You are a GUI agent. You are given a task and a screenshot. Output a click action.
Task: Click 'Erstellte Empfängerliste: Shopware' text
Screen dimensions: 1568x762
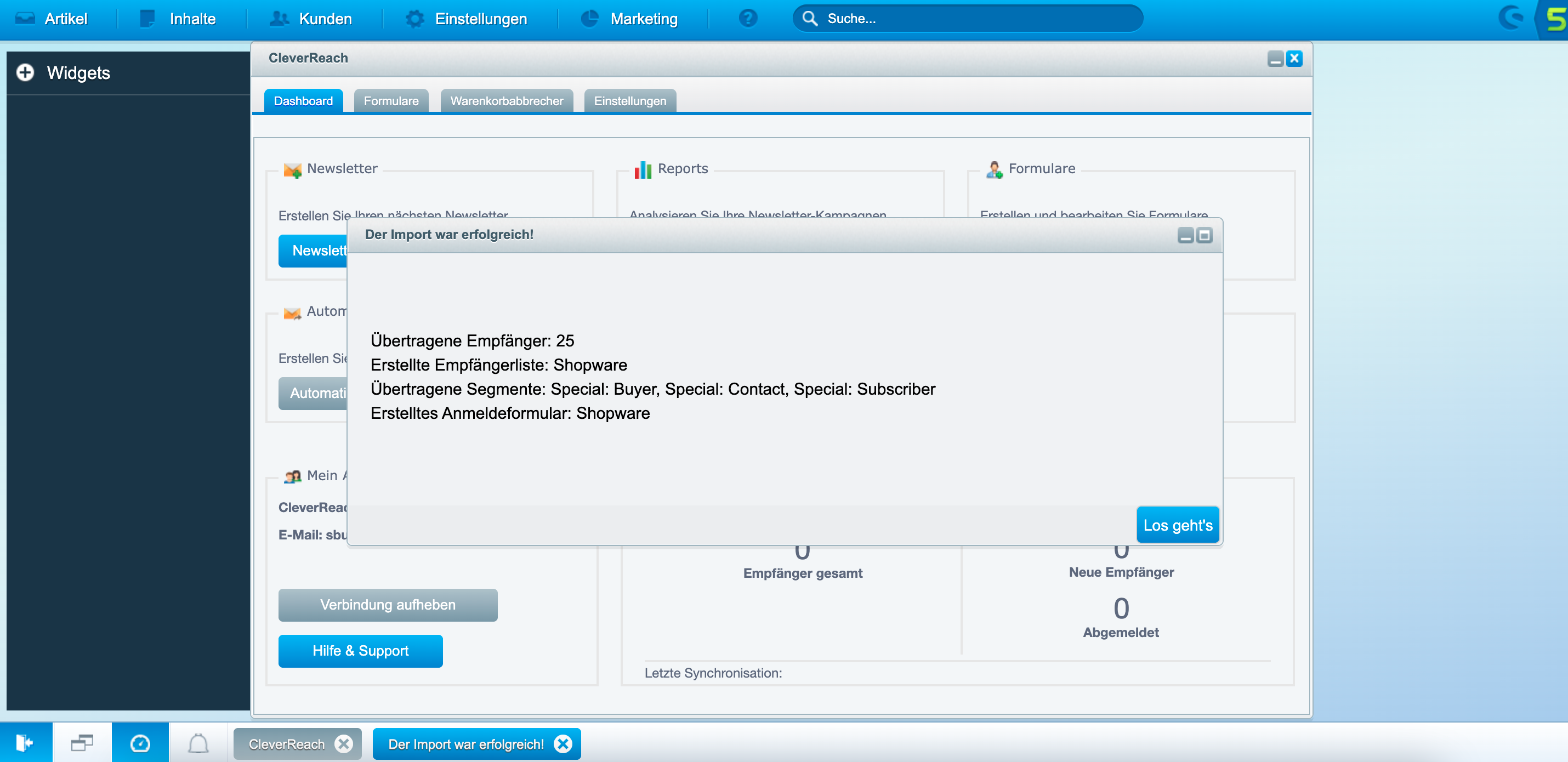498,365
